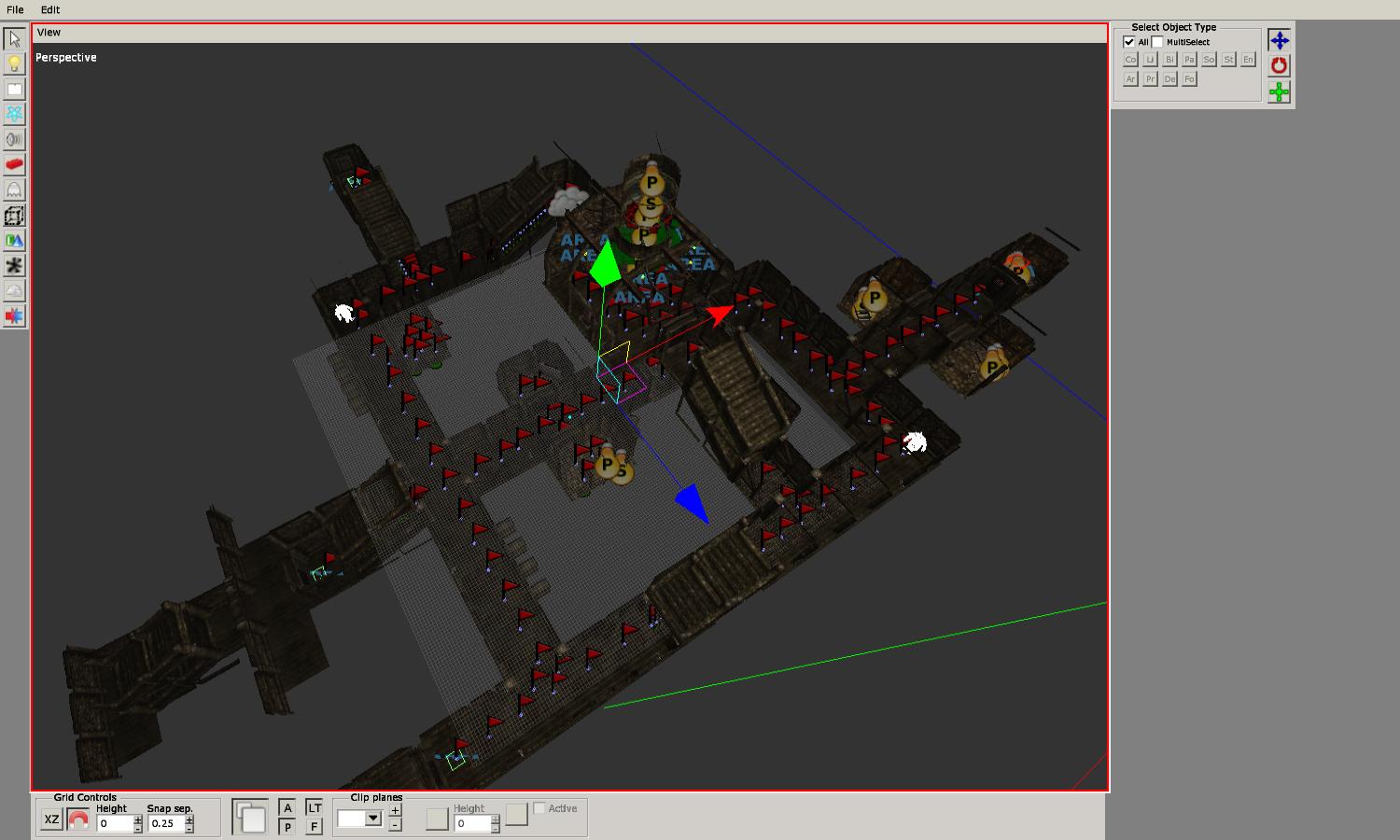Enable the green scale mode icon
The image size is (1400, 840).
(x=1279, y=91)
